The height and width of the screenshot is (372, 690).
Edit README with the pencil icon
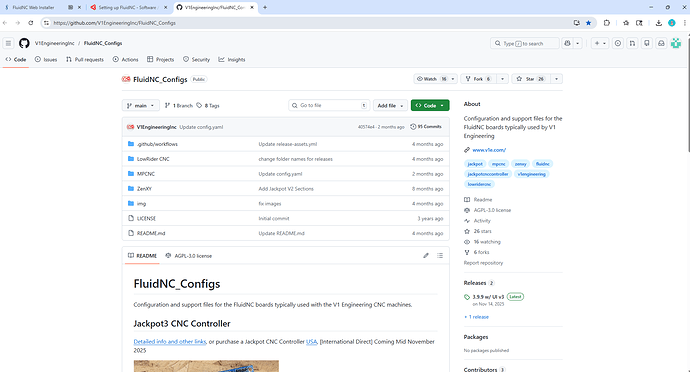pos(426,255)
